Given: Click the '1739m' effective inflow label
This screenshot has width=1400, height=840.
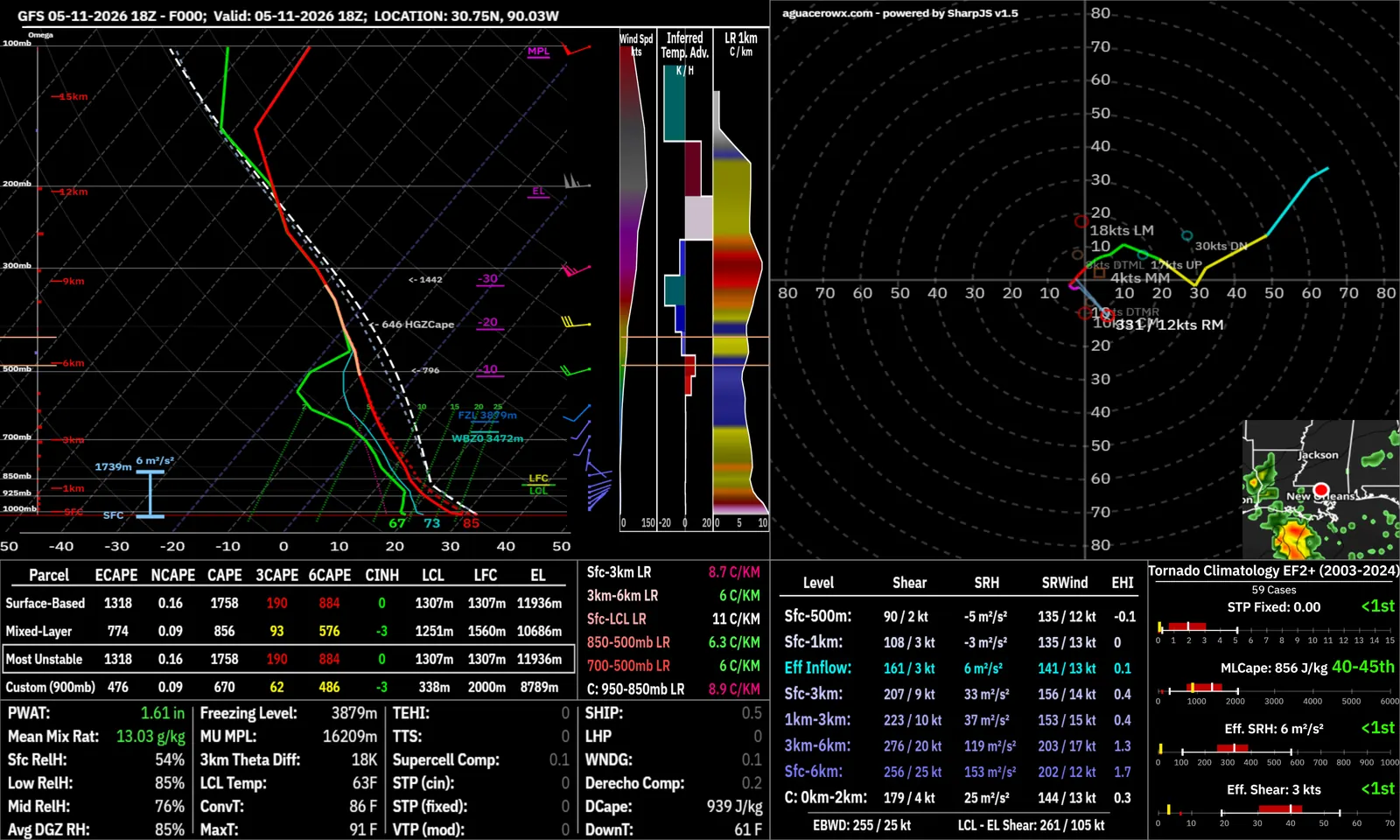Looking at the screenshot, I should 113,467.
